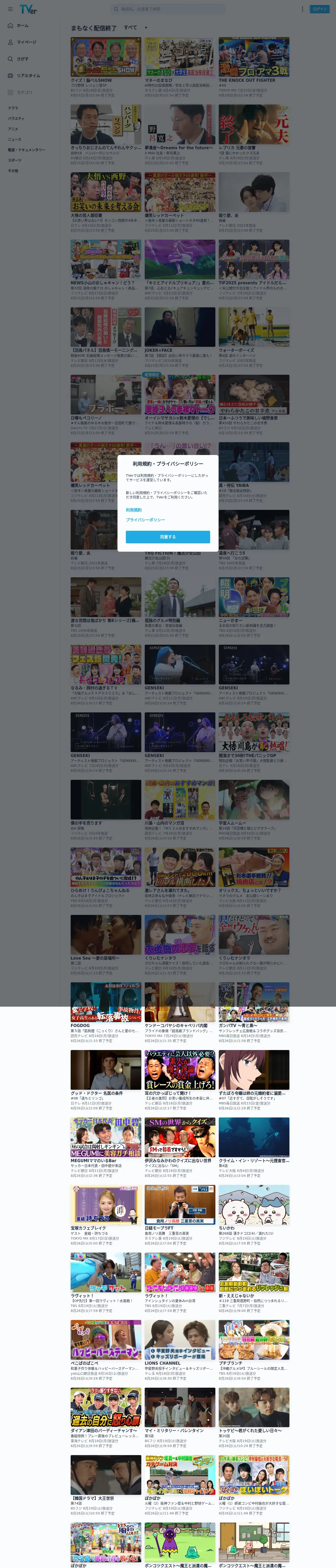The width and height of the screenshot is (336, 1568).
Task: Open the JOKER×FACE thumbnail
Action: tap(179, 327)
